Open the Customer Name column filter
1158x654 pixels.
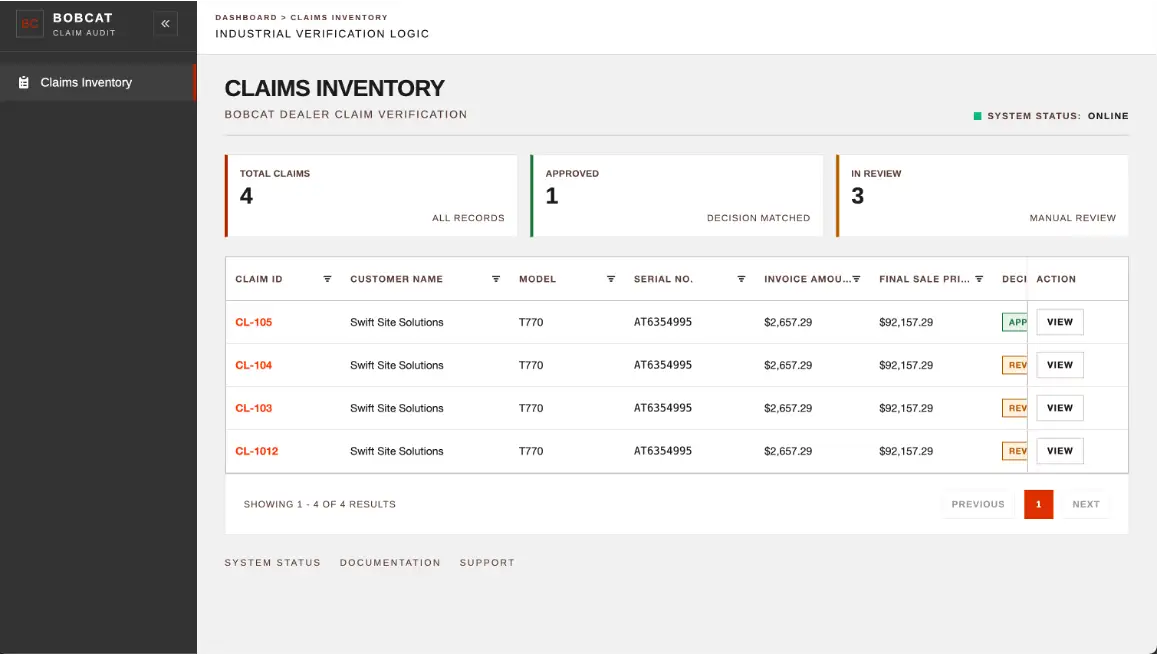coord(496,279)
